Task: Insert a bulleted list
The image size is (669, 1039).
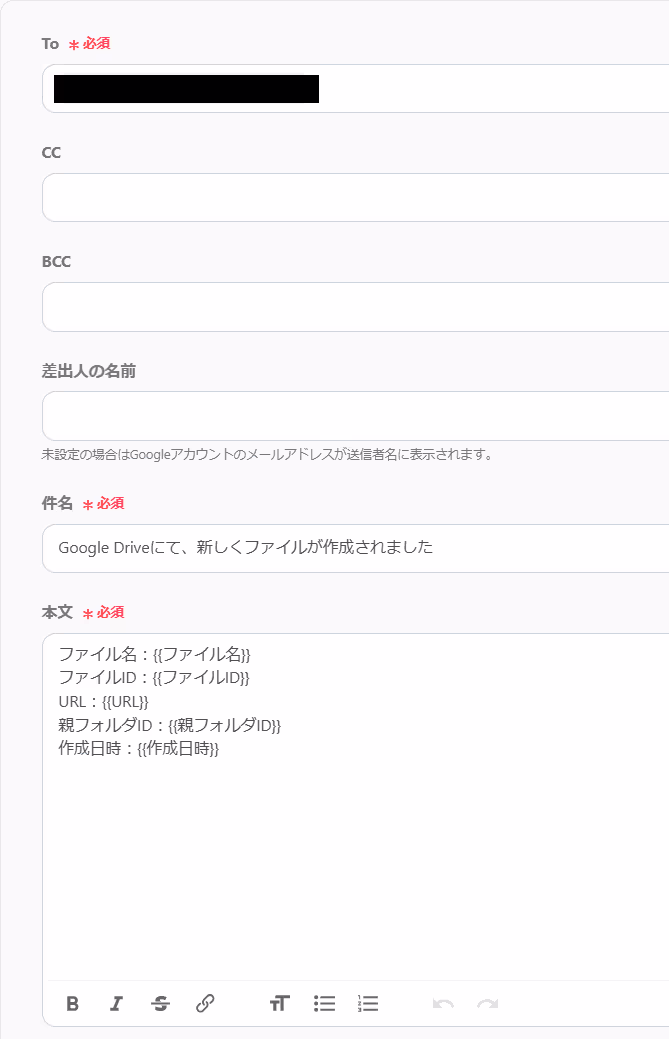Action: [x=324, y=1003]
